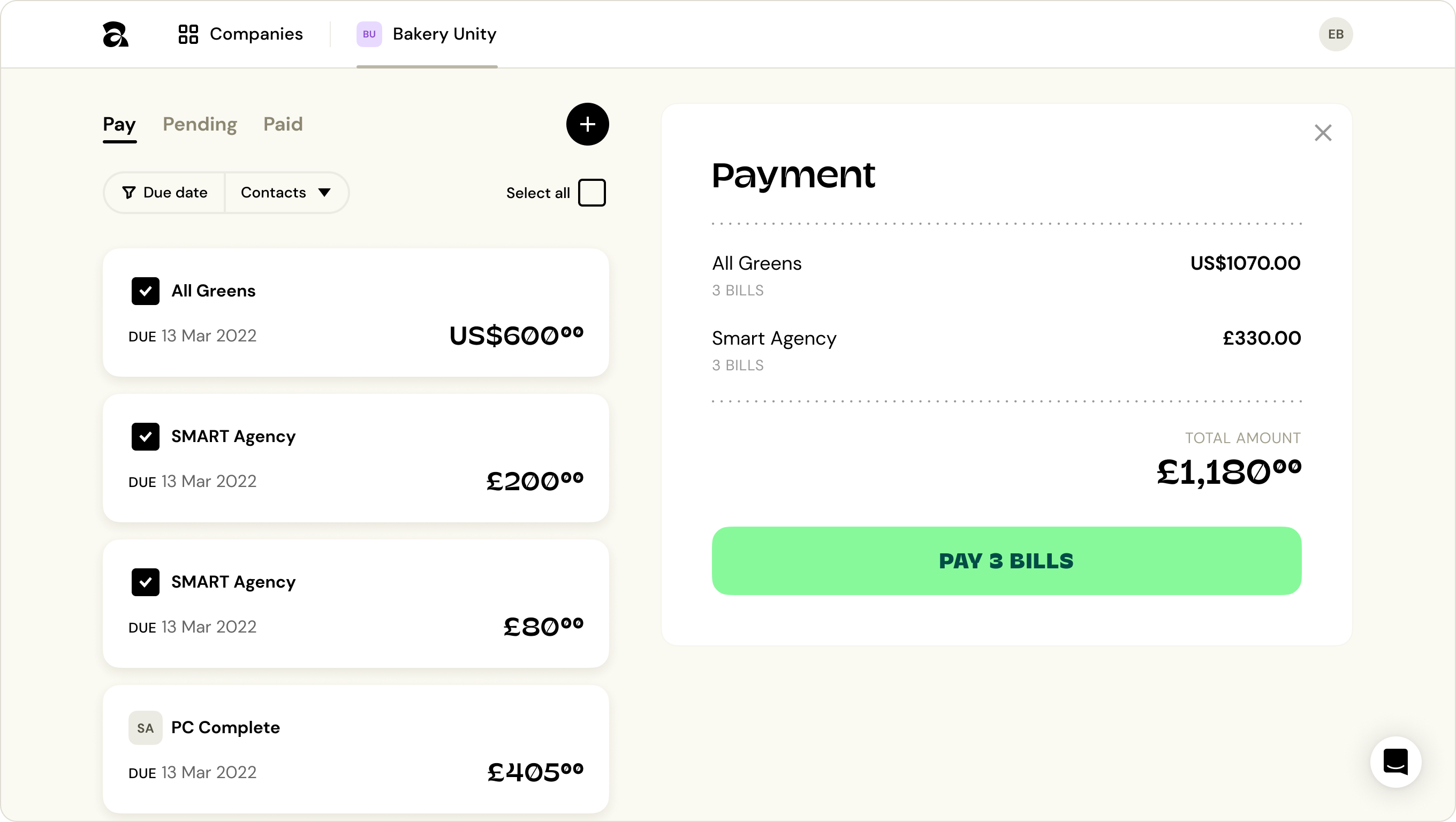The image size is (1456, 822).
Task: Switch to the Pending tab
Action: point(200,124)
